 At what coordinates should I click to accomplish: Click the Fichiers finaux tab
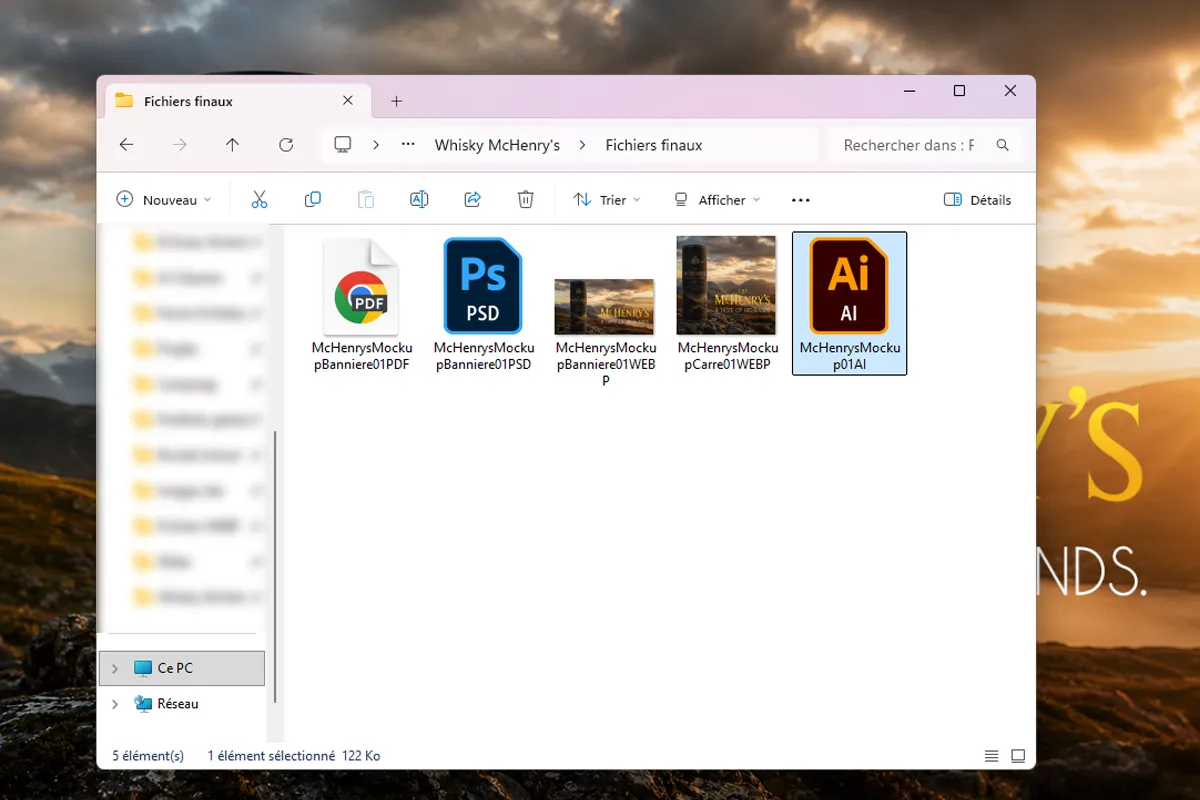pyautogui.click(x=236, y=101)
